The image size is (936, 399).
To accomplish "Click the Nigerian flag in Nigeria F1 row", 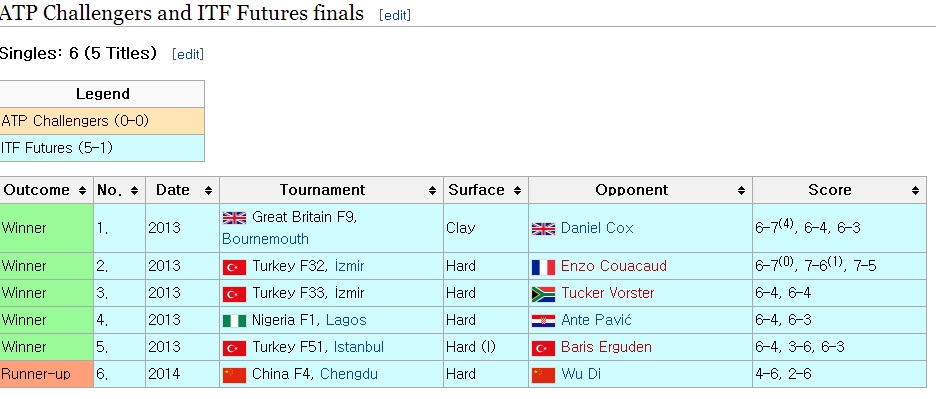I will [x=235, y=321].
